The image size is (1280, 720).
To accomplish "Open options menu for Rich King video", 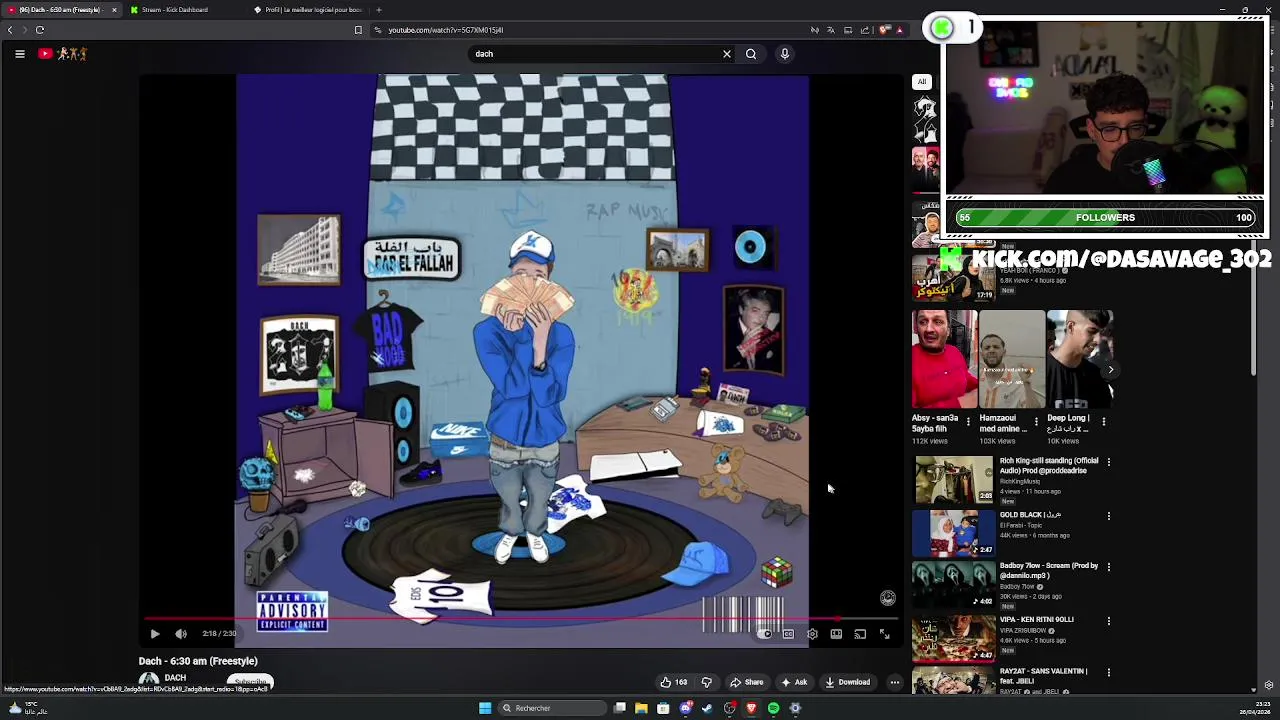I will (1108, 462).
